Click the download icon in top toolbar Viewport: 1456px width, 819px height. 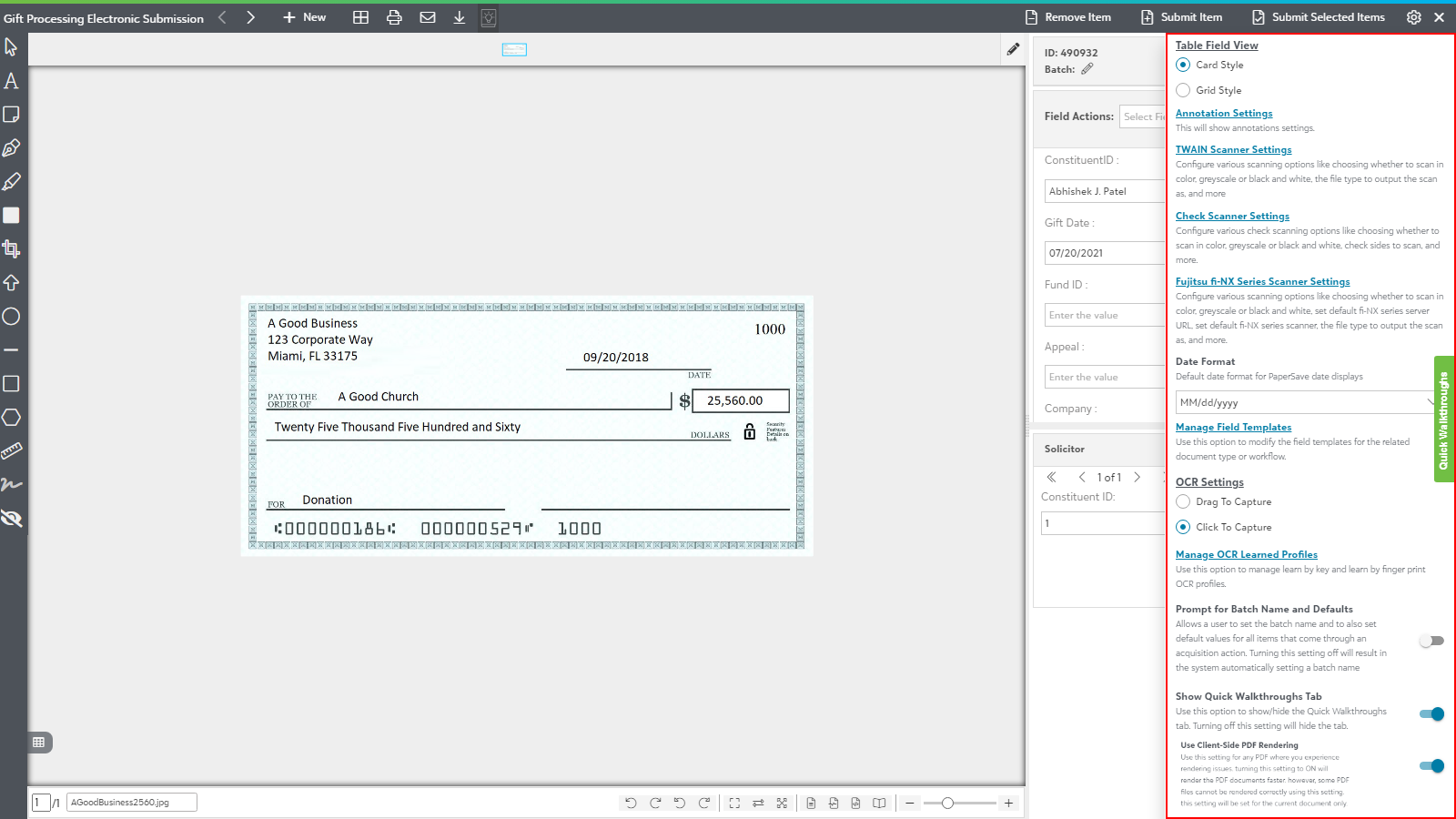460,17
